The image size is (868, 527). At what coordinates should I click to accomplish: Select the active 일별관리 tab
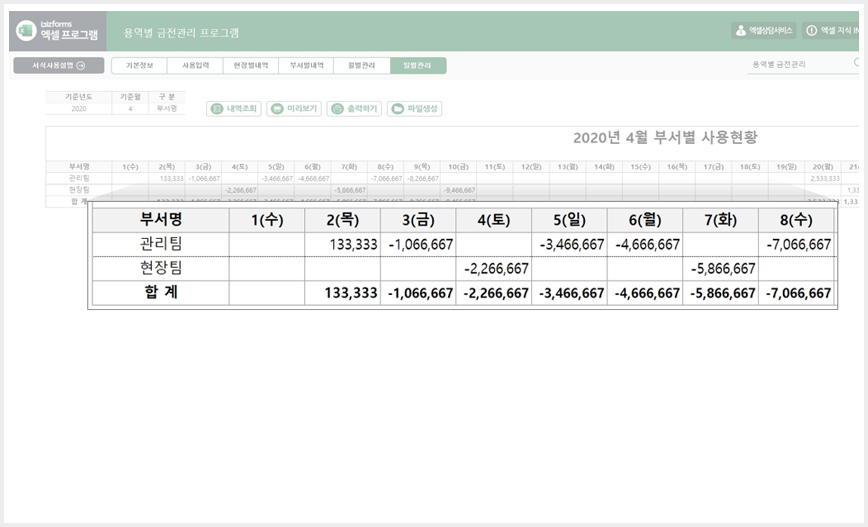[x=418, y=65]
